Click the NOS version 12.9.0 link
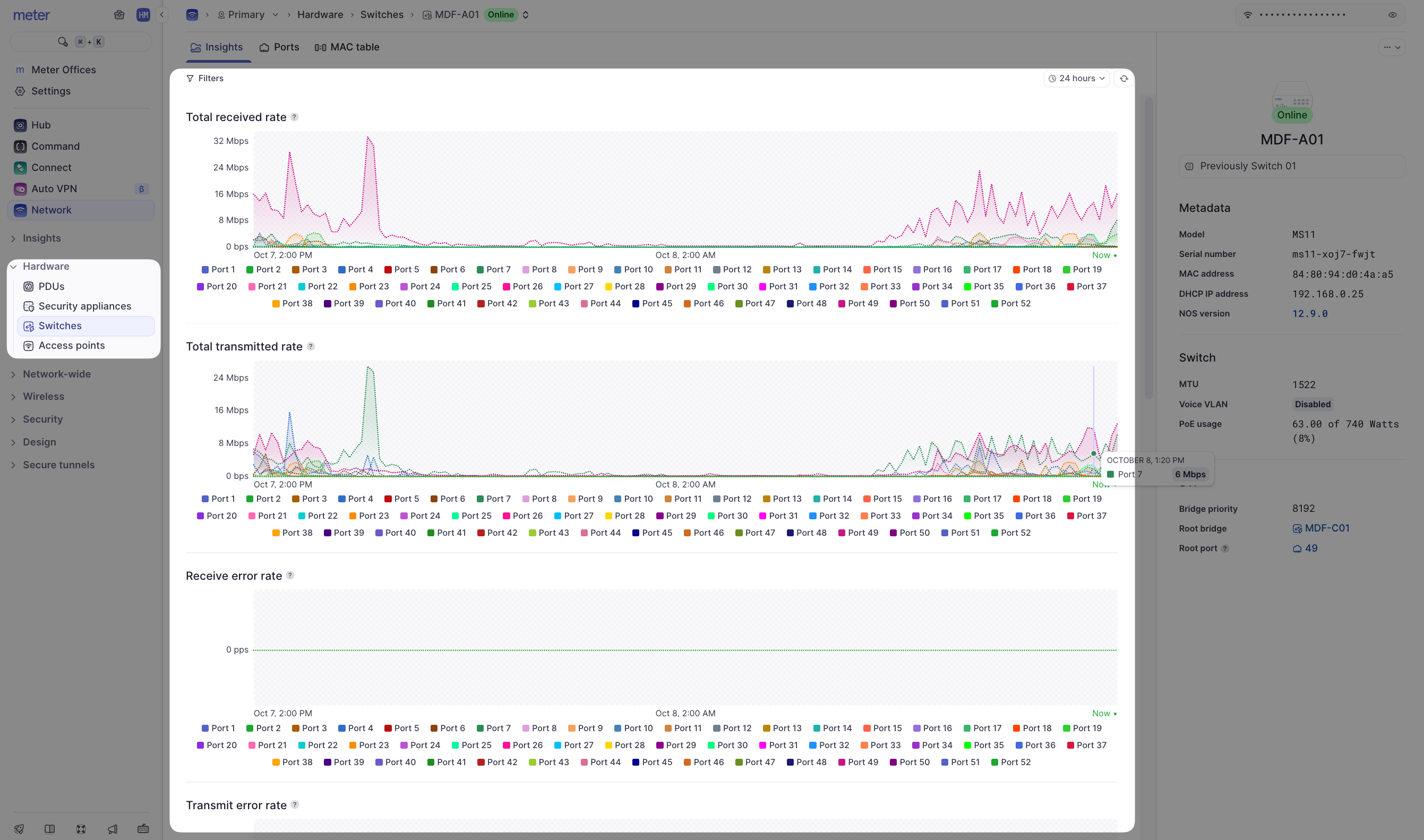 pyautogui.click(x=1309, y=314)
